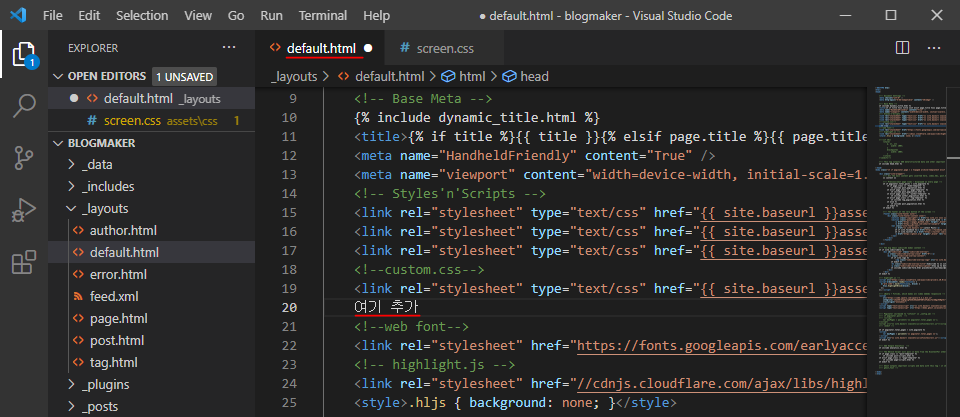Click html symbol icon in breadcrumb

pyautogui.click(x=449, y=77)
